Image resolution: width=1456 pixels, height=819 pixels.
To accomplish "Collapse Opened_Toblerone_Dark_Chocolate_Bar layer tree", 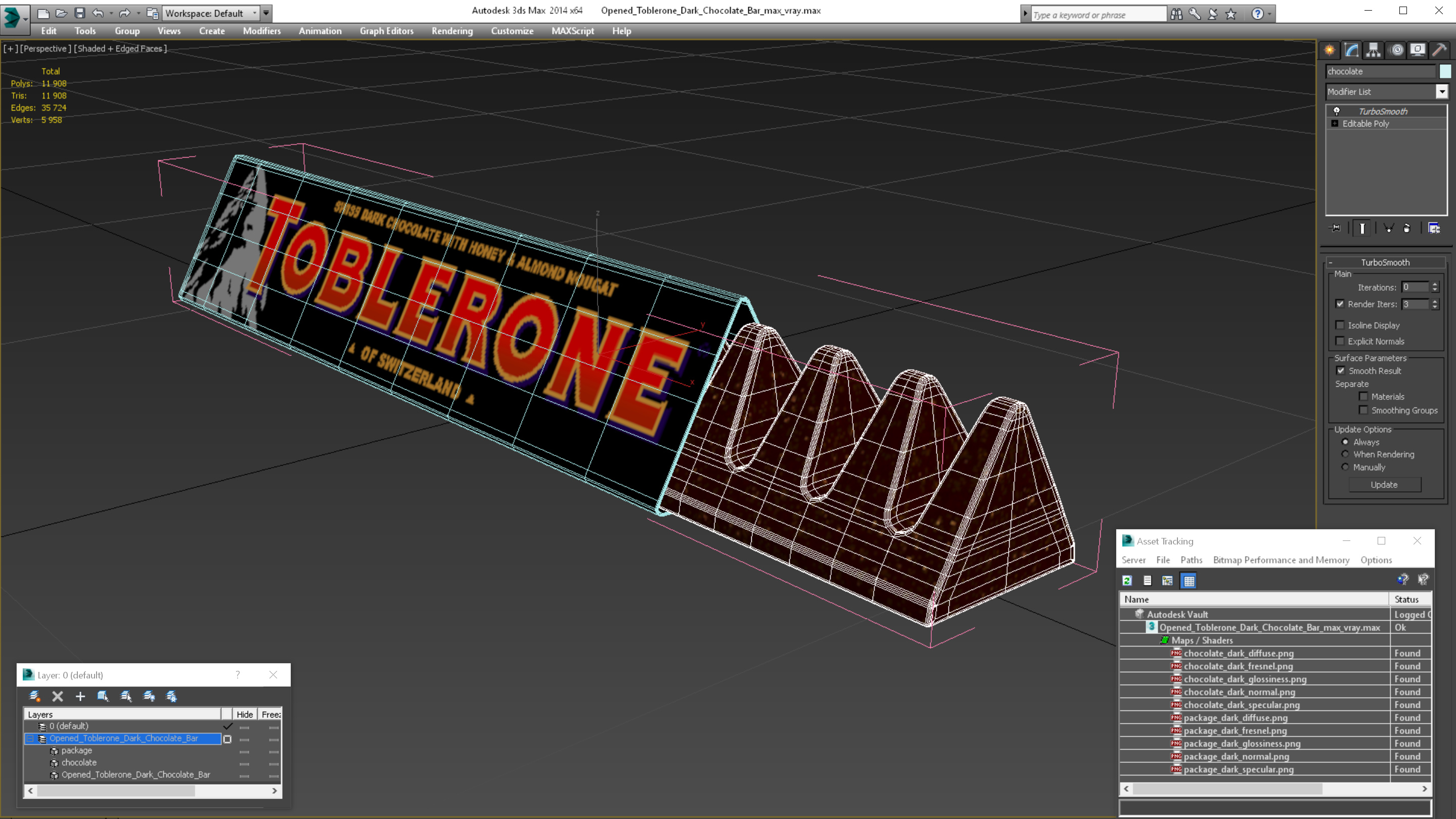I will (30, 739).
